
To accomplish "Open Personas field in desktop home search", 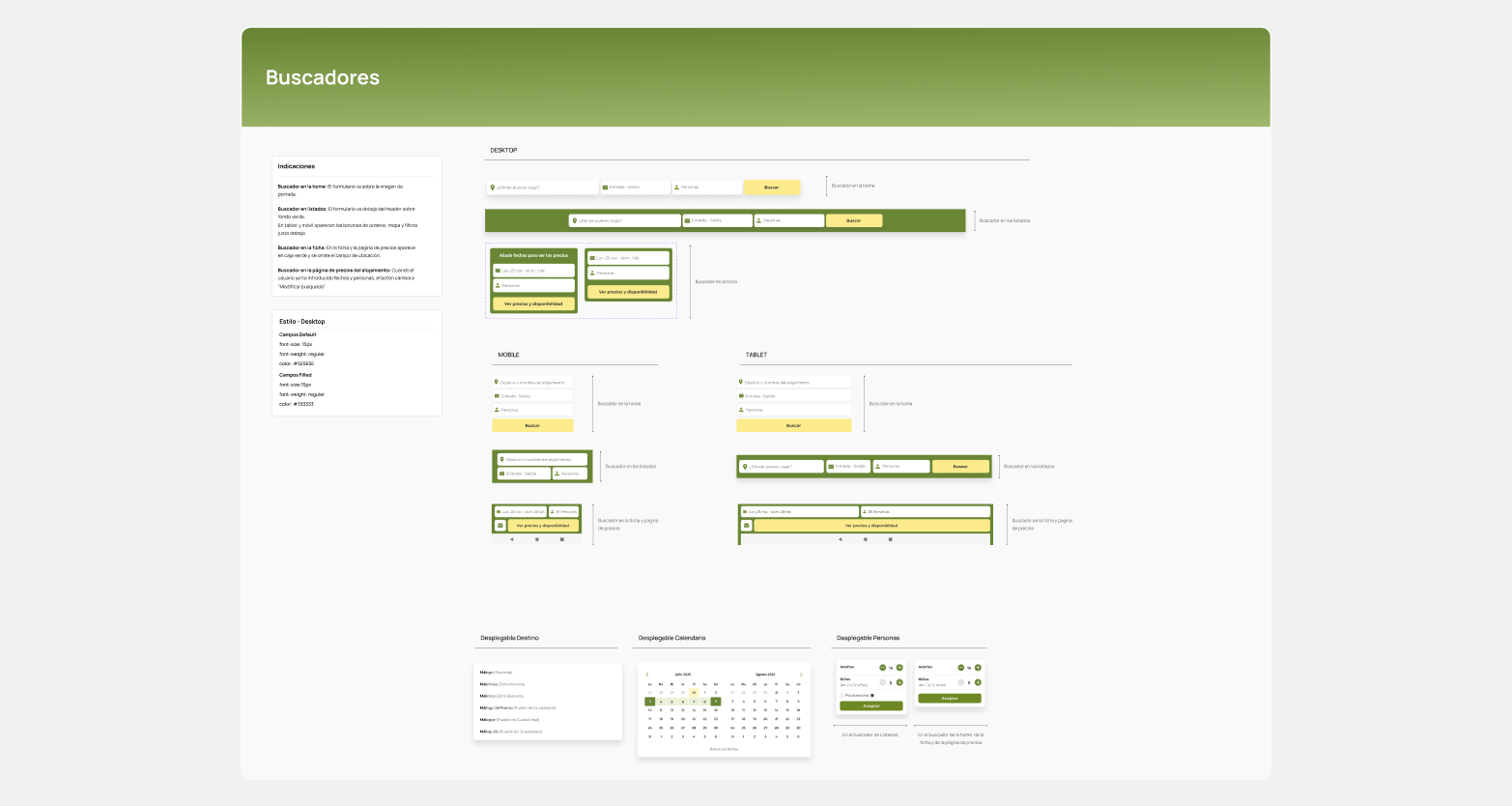I will [x=707, y=187].
